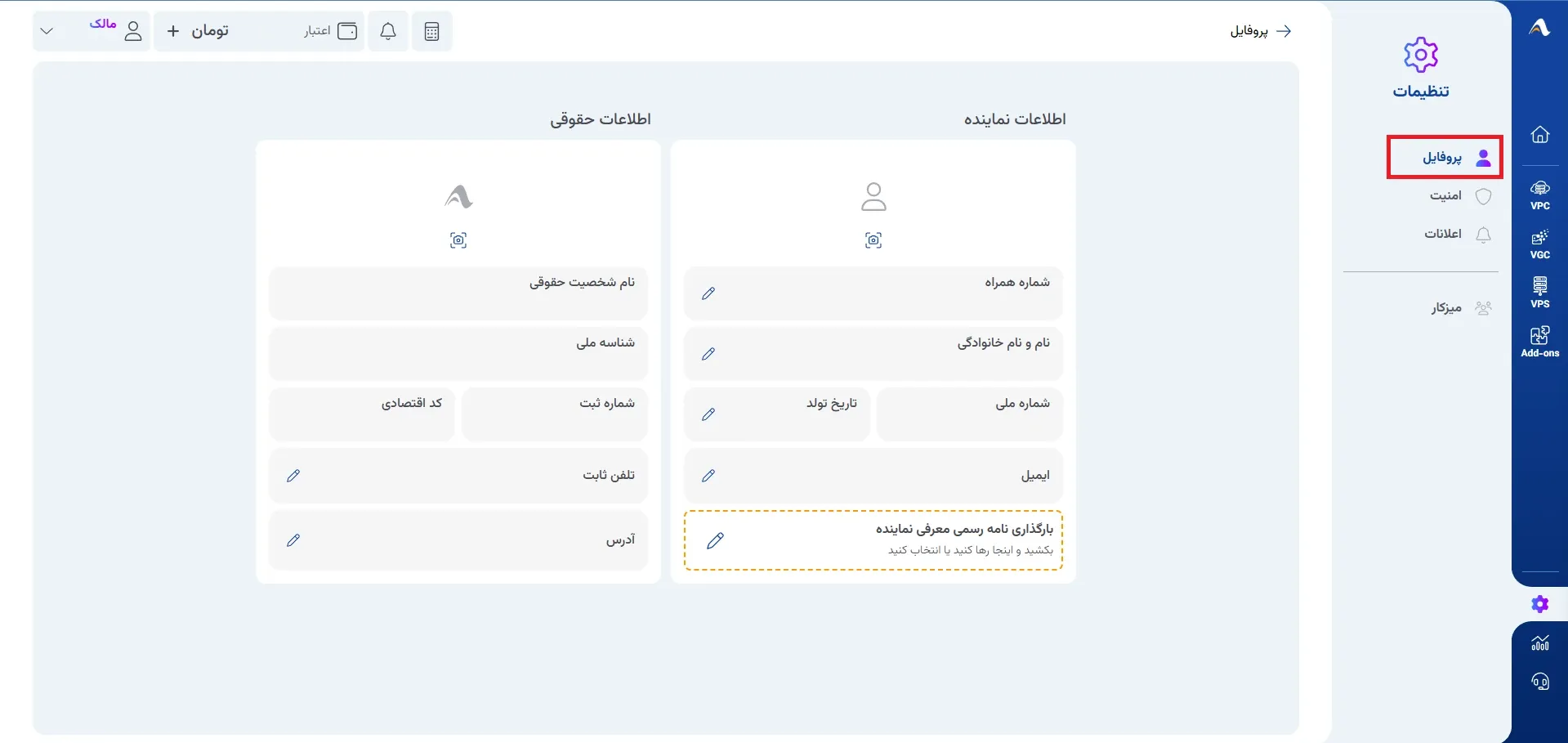Image resolution: width=1568 pixels, height=743 pixels.
Task: Click the نام شخصیت حقوقی field
Action: (458, 293)
